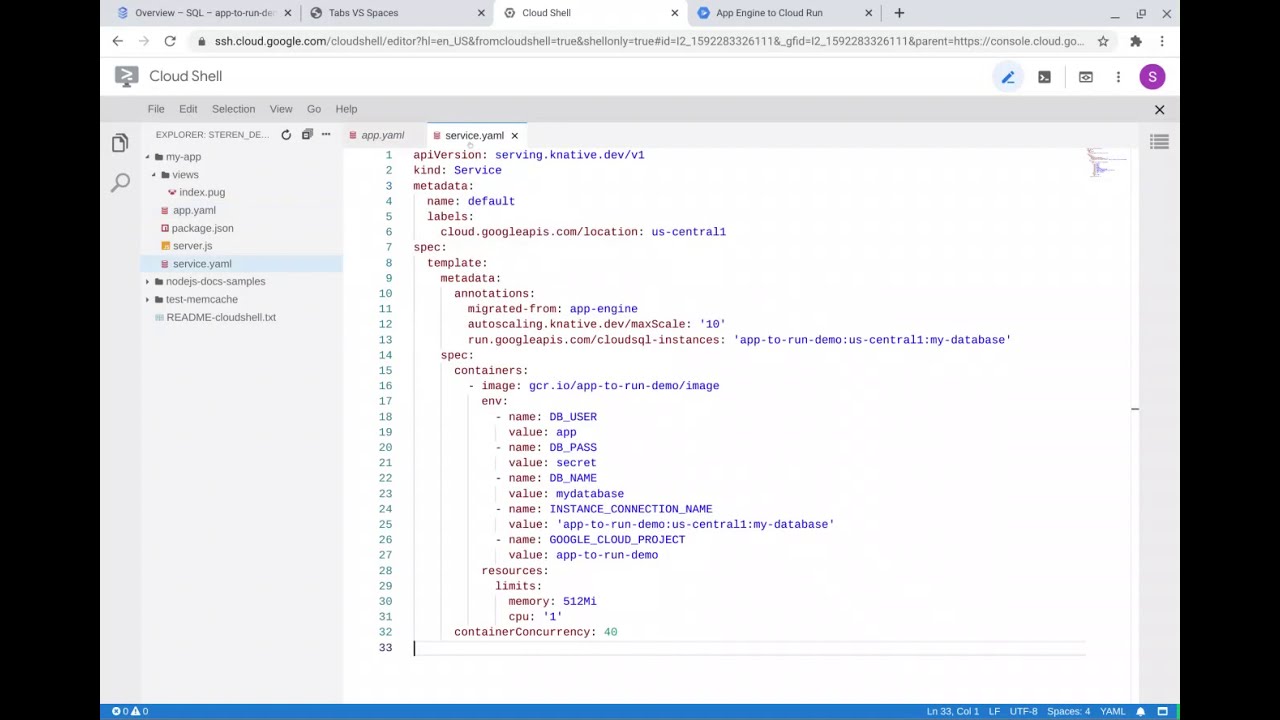Open the terminal icon in header
Image resolution: width=1280 pixels, height=720 pixels.
point(1044,77)
